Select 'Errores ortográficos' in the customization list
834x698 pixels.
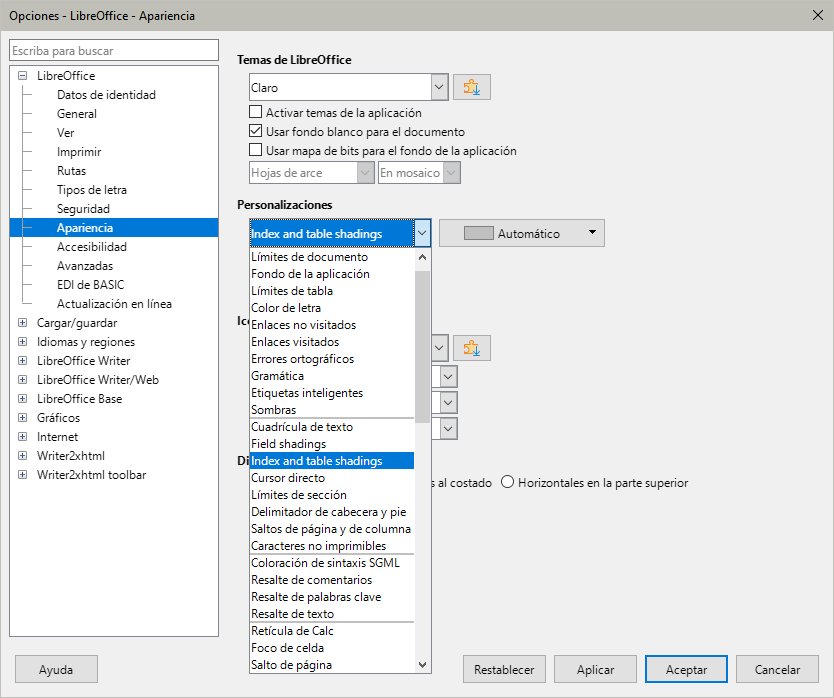point(302,359)
